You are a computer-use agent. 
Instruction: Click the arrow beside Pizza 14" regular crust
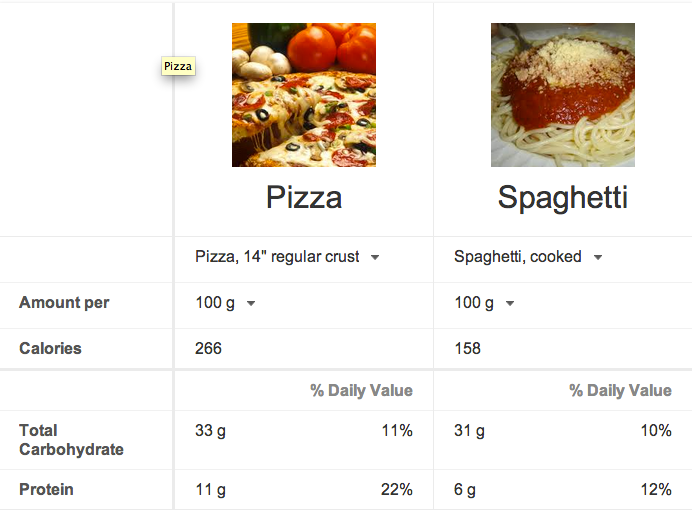tap(375, 258)
